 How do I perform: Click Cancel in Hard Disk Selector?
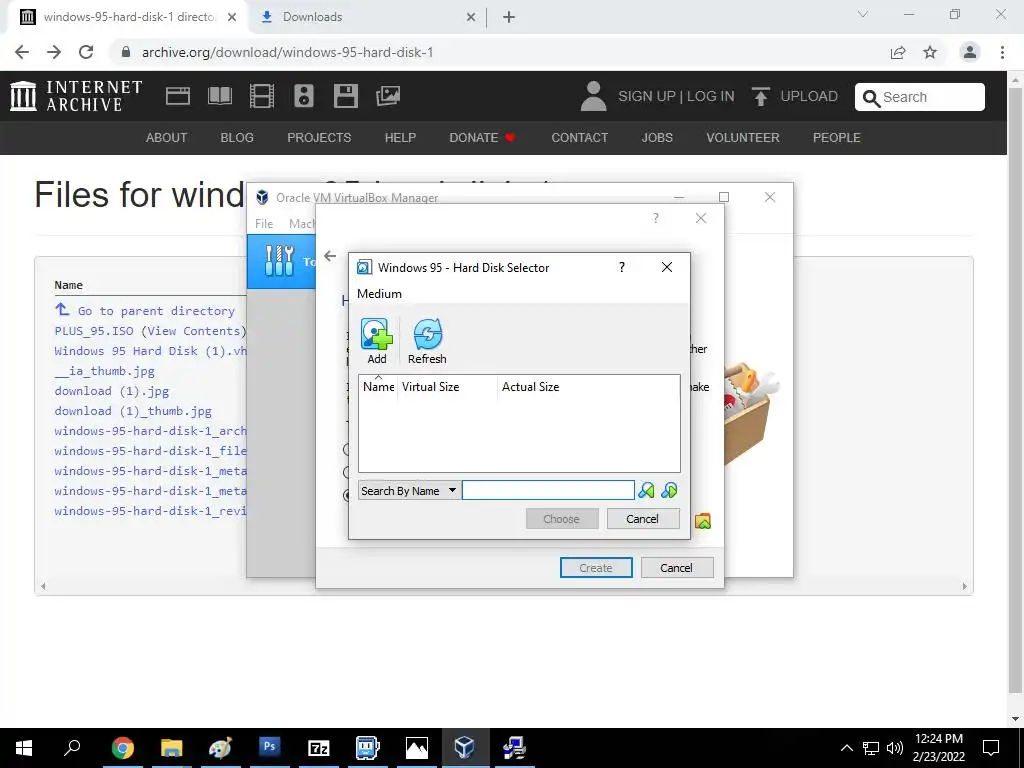pyautogui.click(x=643, y=519)
